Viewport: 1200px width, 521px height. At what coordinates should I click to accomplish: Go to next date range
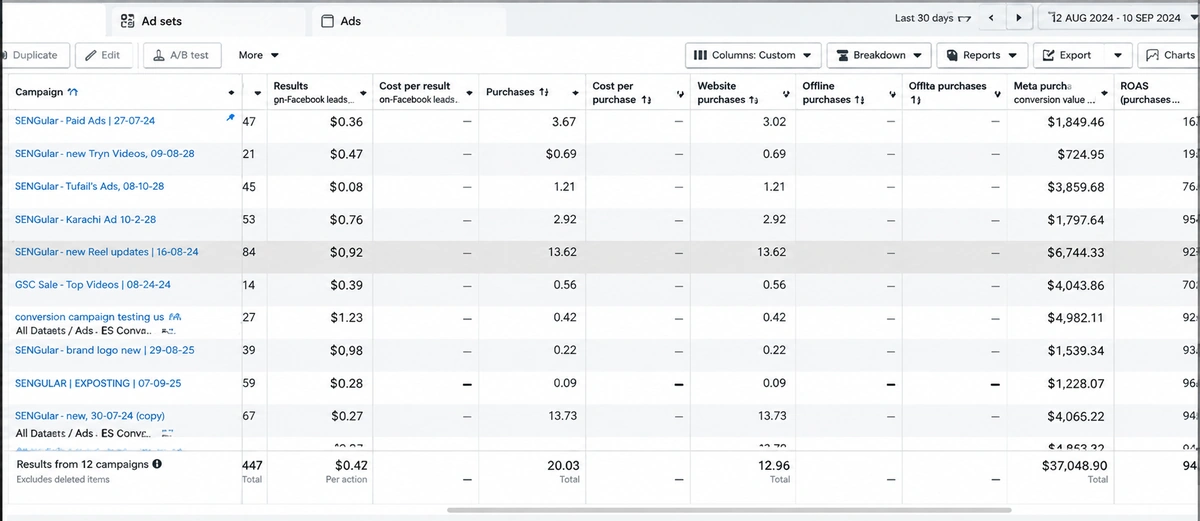1019,18
